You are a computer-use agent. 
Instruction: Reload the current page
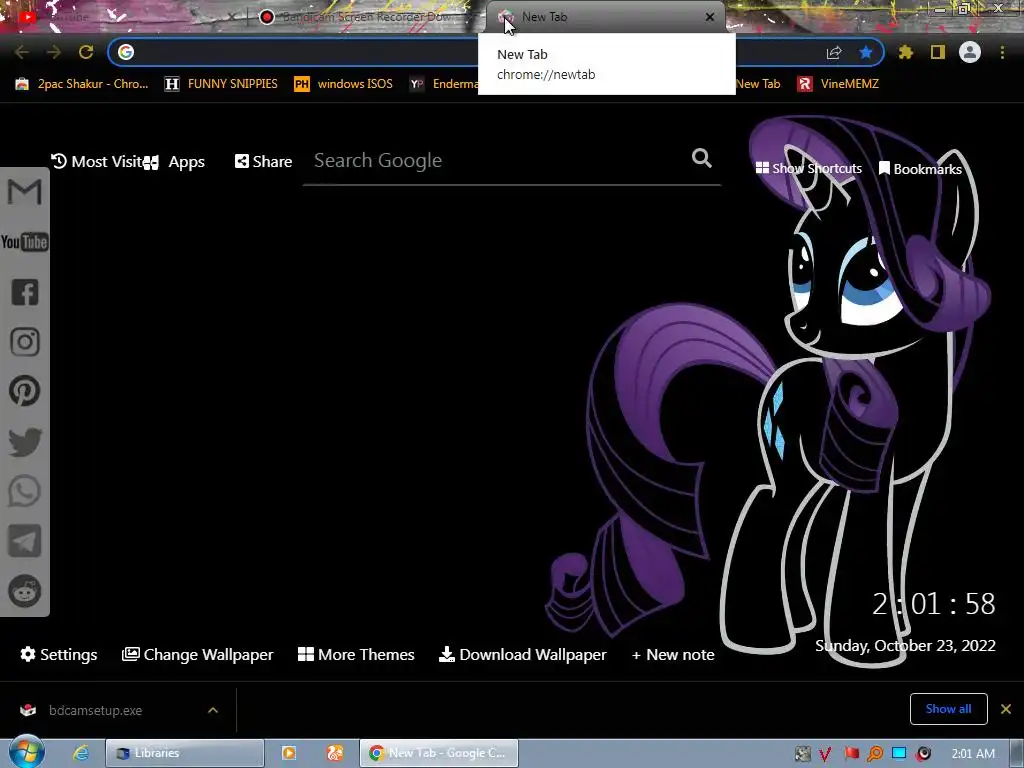86,52
